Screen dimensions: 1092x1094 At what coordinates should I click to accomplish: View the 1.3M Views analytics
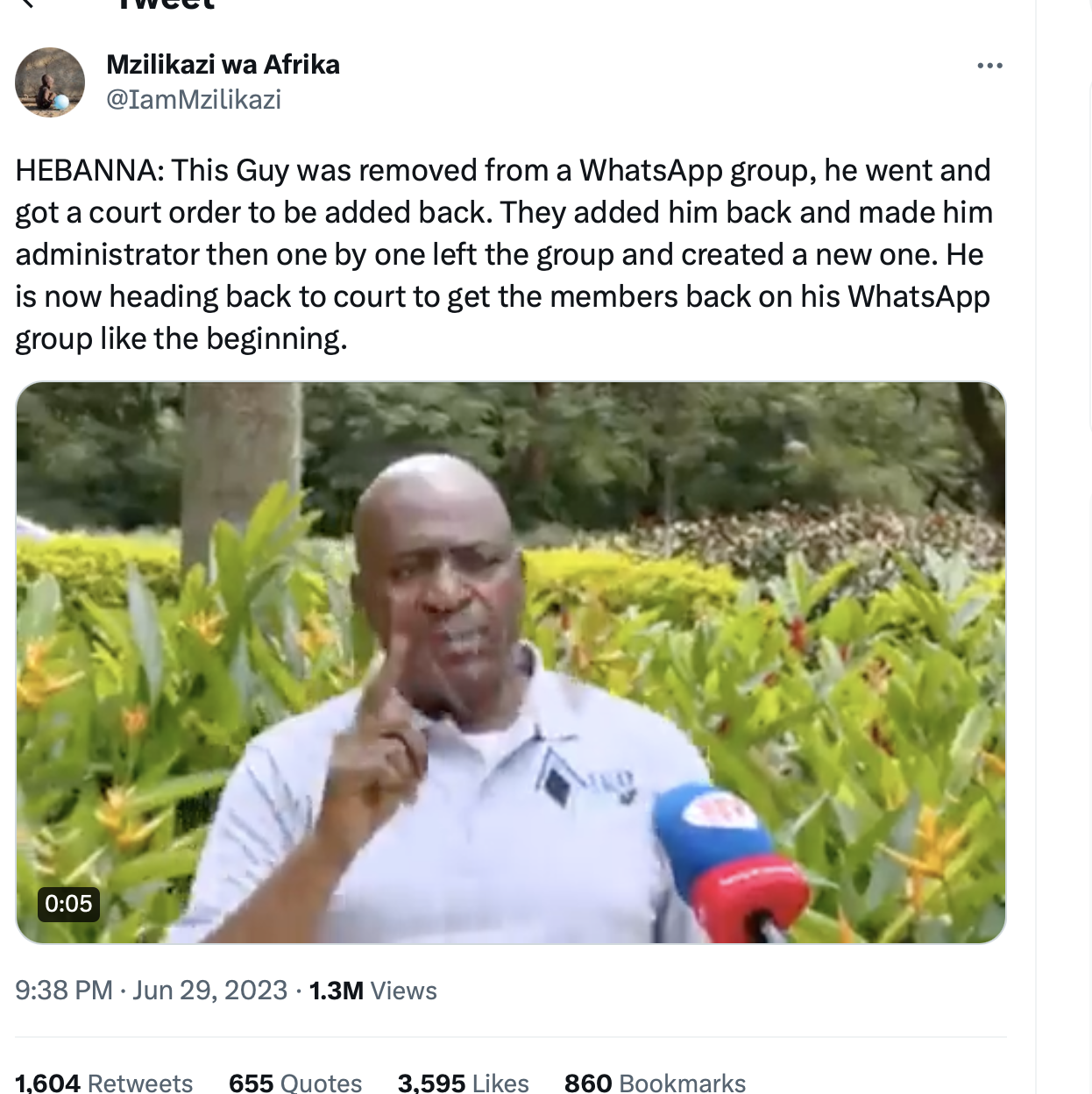[373, 991]
